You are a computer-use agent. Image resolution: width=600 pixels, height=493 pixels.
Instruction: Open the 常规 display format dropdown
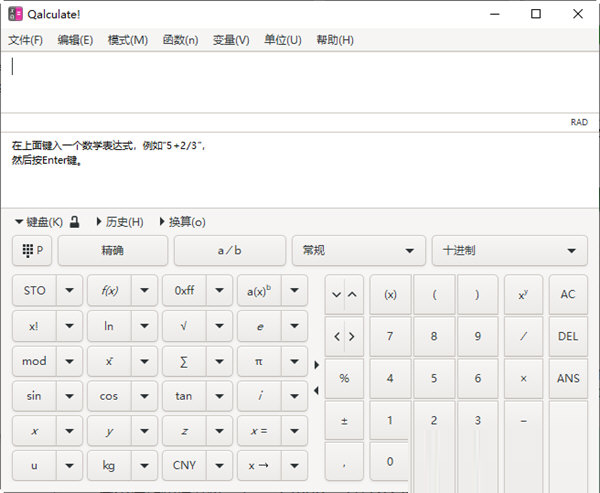tap(358, 251)
